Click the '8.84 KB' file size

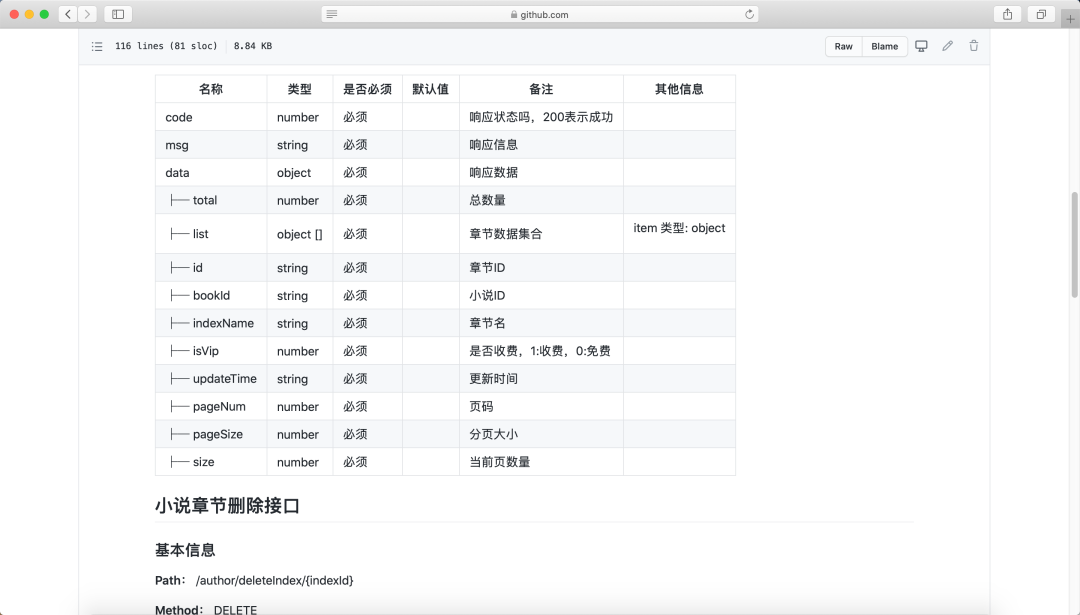click(253, 46)
